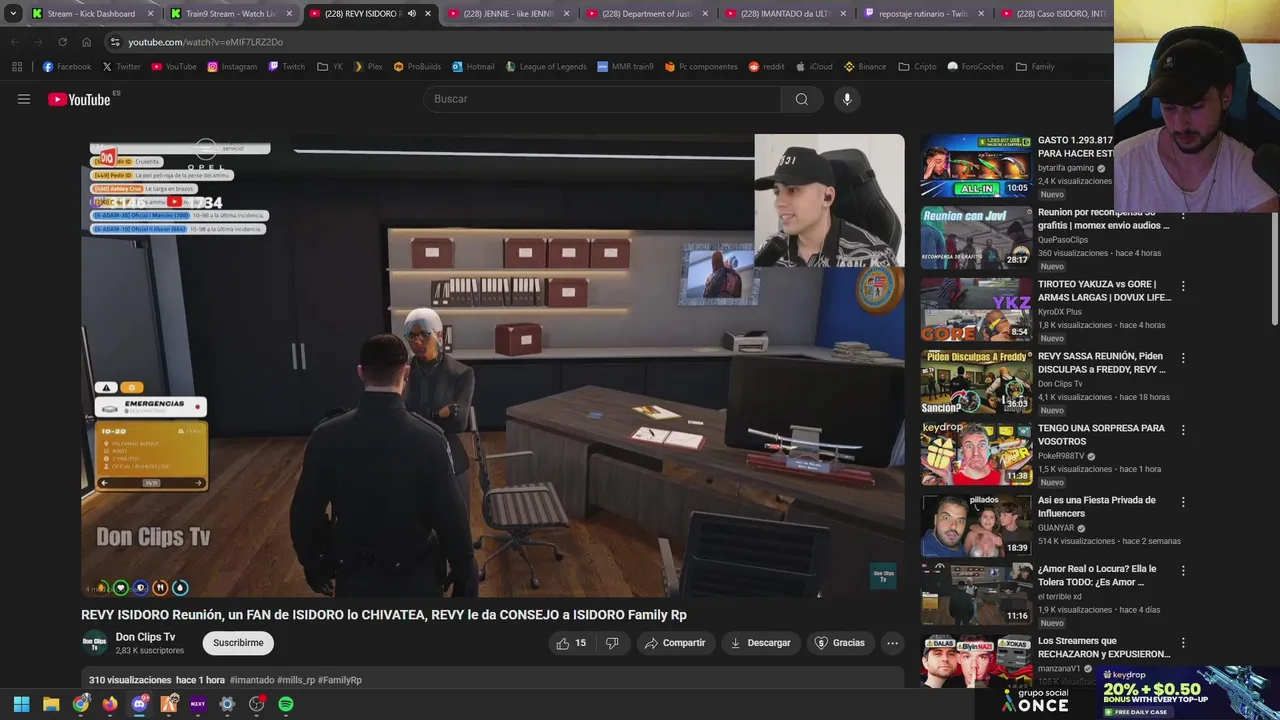This screenshot has width=1280, height=720.
Task: Click the #mills_rp hashtag
Action: pyautogui.click(x=296, y=680)
